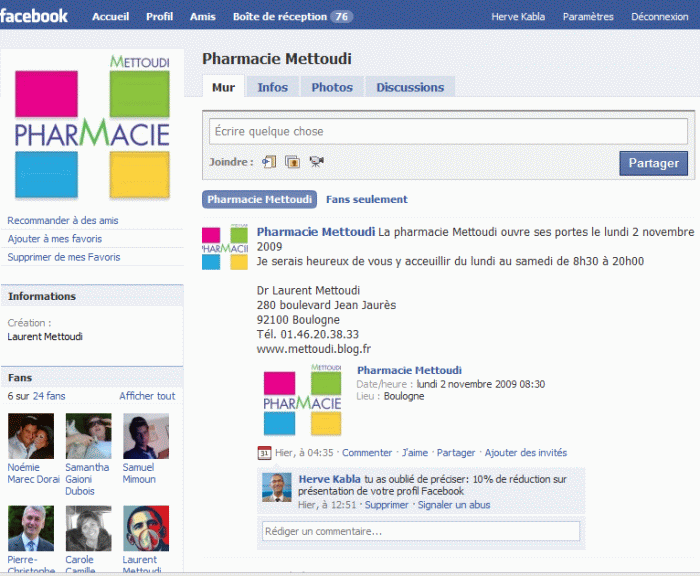Open Paramètres settings

(588, 17)
